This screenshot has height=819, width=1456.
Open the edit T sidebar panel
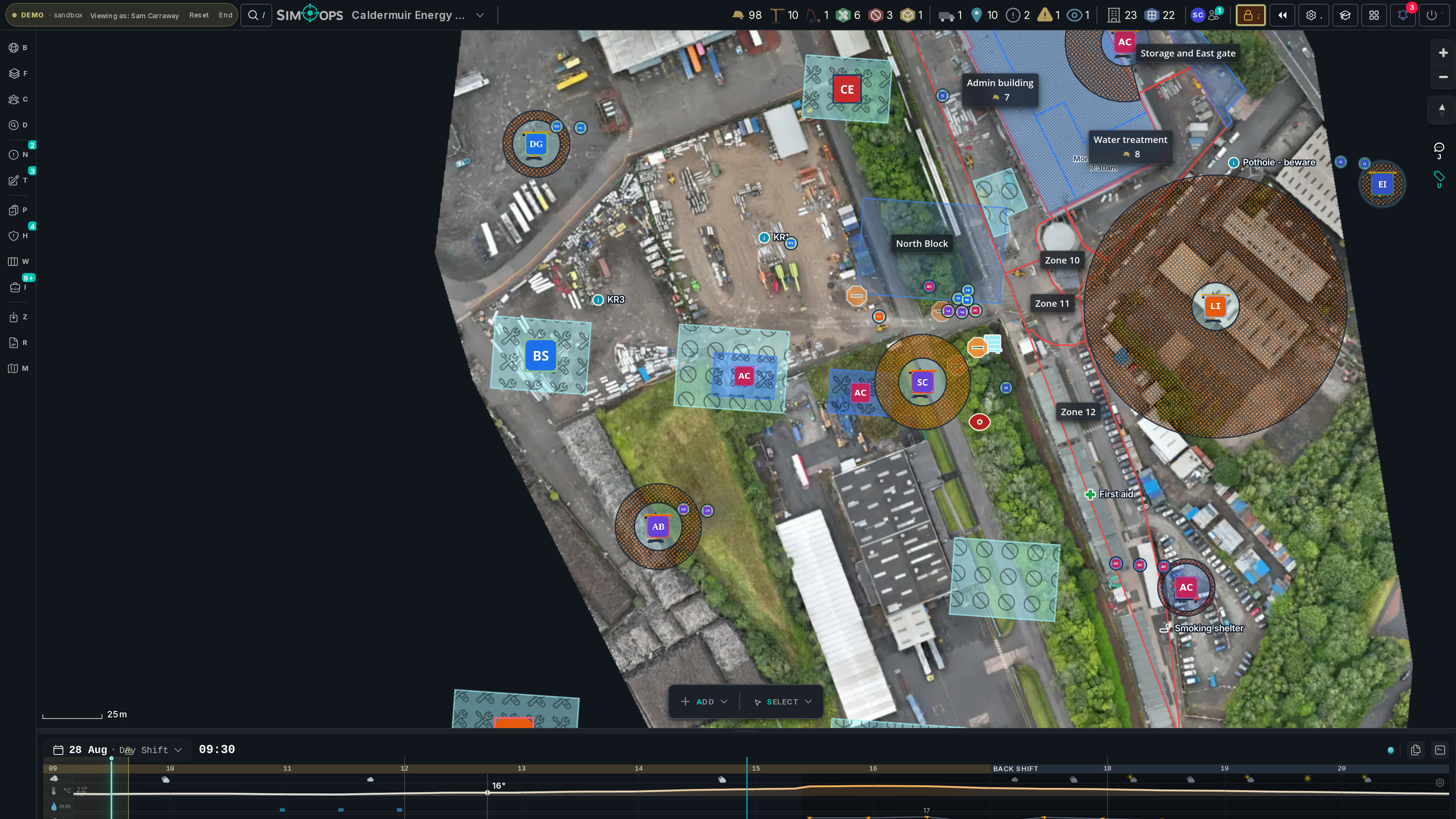pos(18,180)
